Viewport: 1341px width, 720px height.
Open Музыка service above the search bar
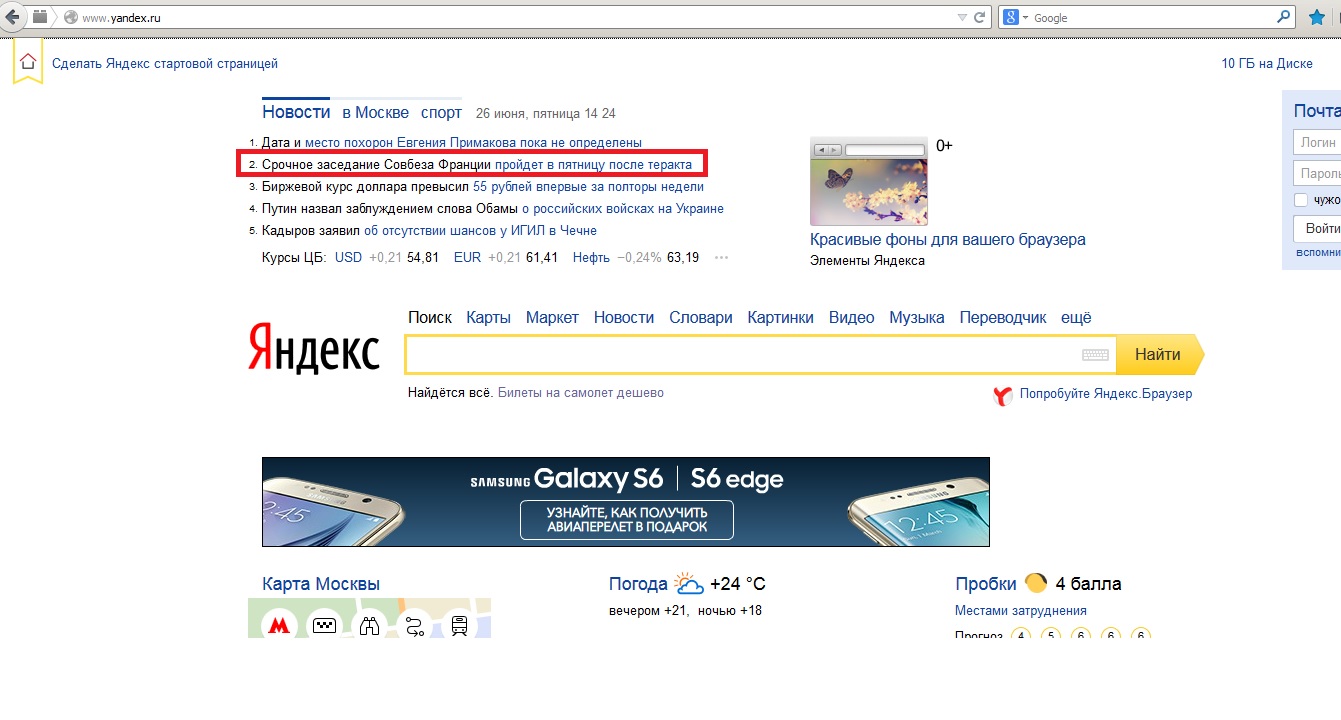pyautogui.click(x=917, y=317)
